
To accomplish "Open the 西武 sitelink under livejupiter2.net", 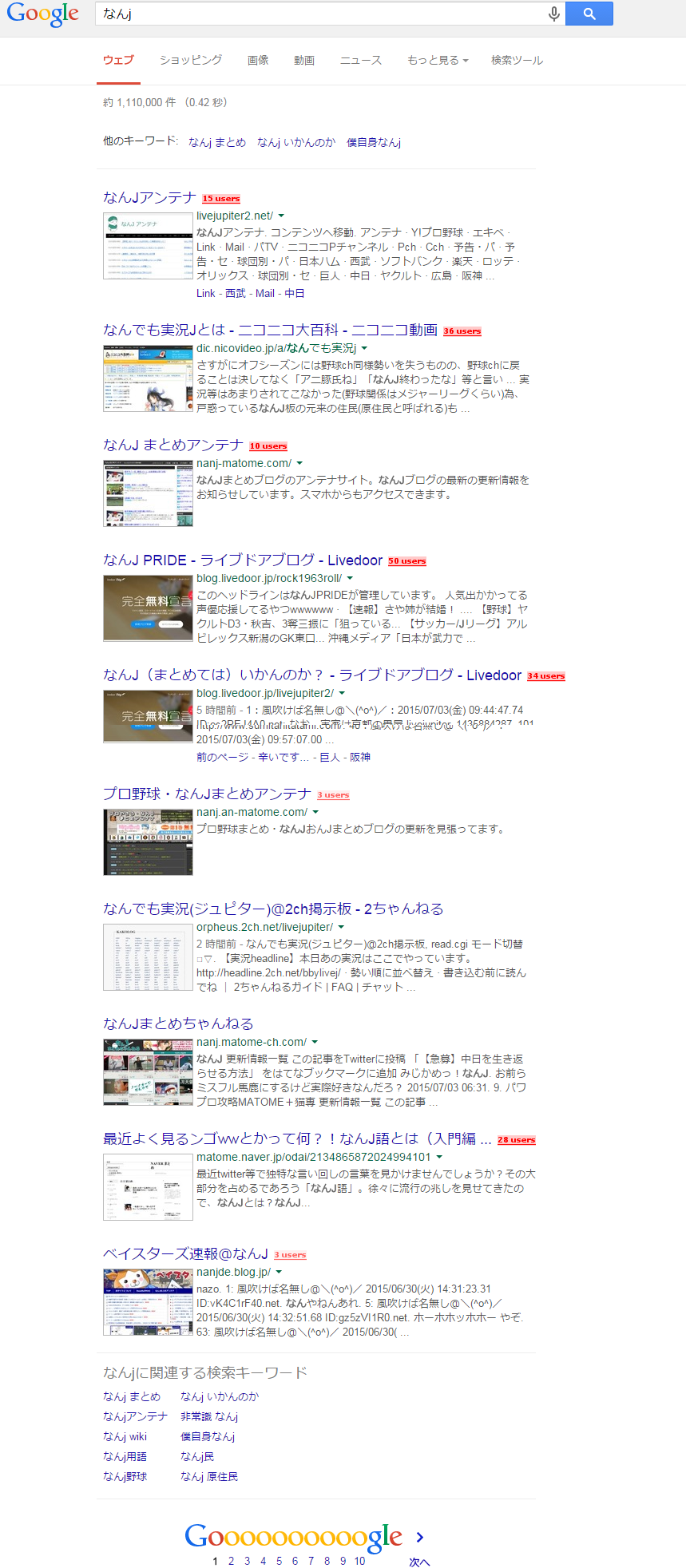I will [236, 293].
